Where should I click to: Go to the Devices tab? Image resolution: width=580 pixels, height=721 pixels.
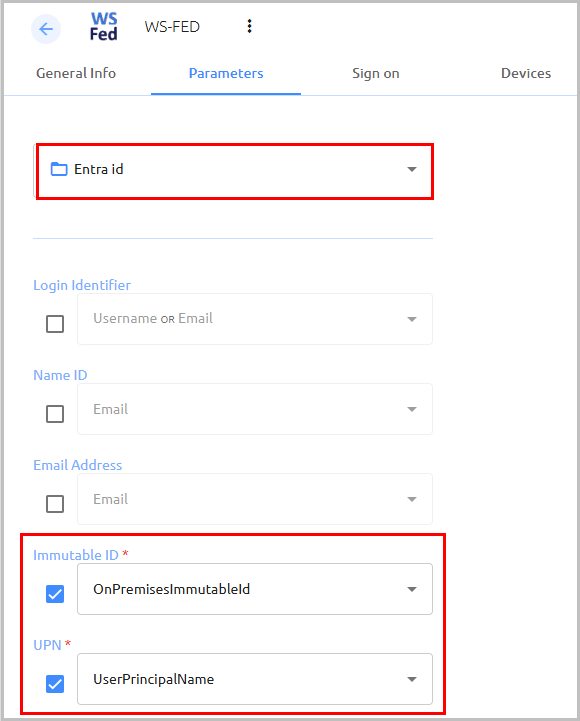[x=526, y=73]
